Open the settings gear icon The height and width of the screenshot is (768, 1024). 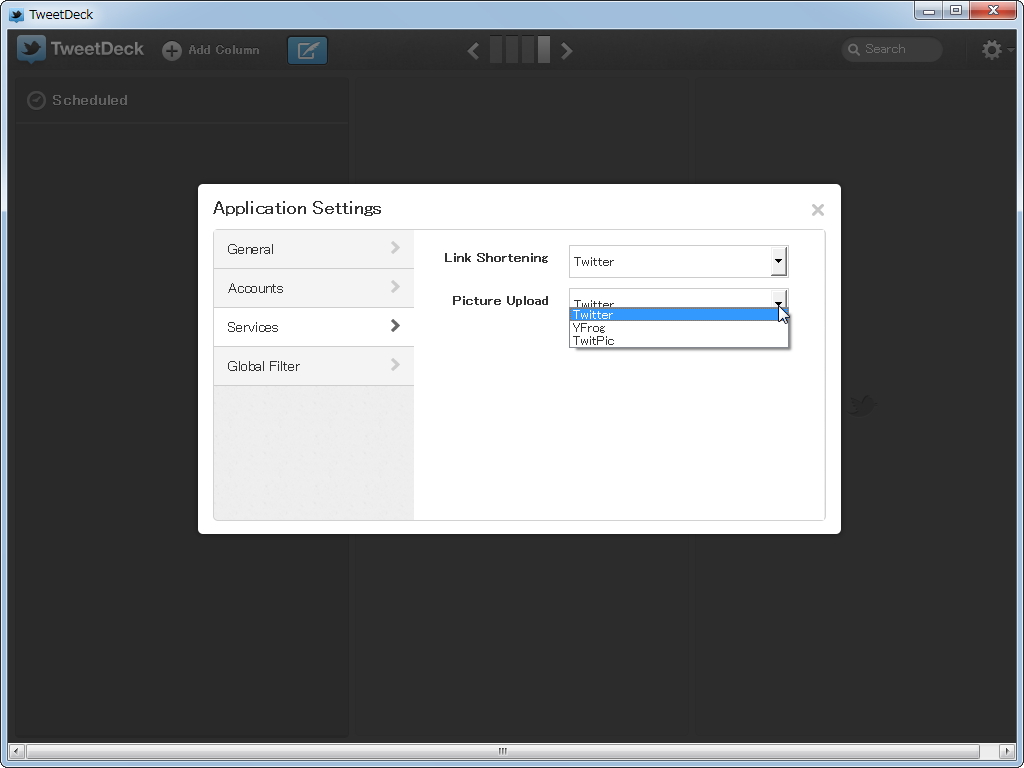[991, 48]
